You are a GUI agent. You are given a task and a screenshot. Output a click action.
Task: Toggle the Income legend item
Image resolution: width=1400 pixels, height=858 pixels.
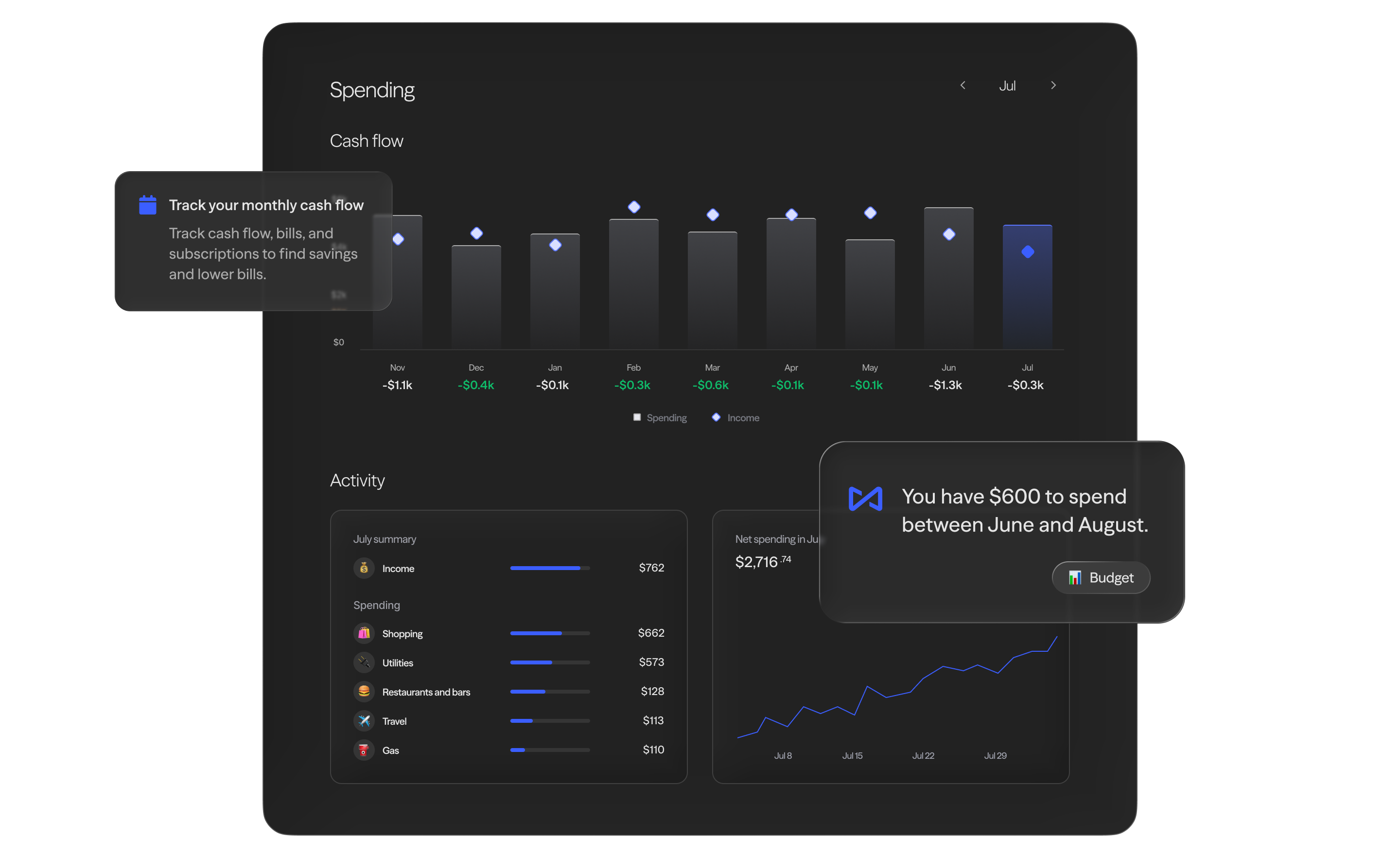736,418
